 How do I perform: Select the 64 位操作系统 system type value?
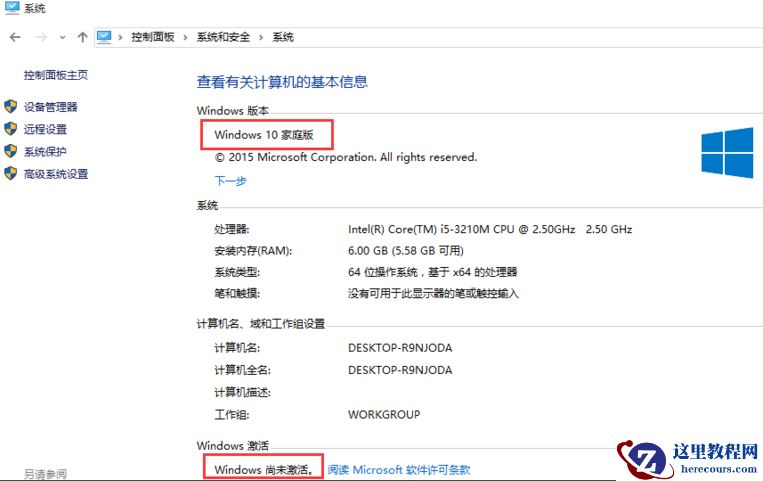point(433,272)
